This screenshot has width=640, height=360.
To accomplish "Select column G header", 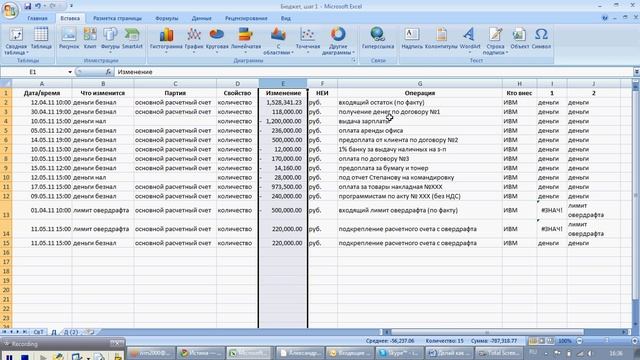I will coord(420,83).
